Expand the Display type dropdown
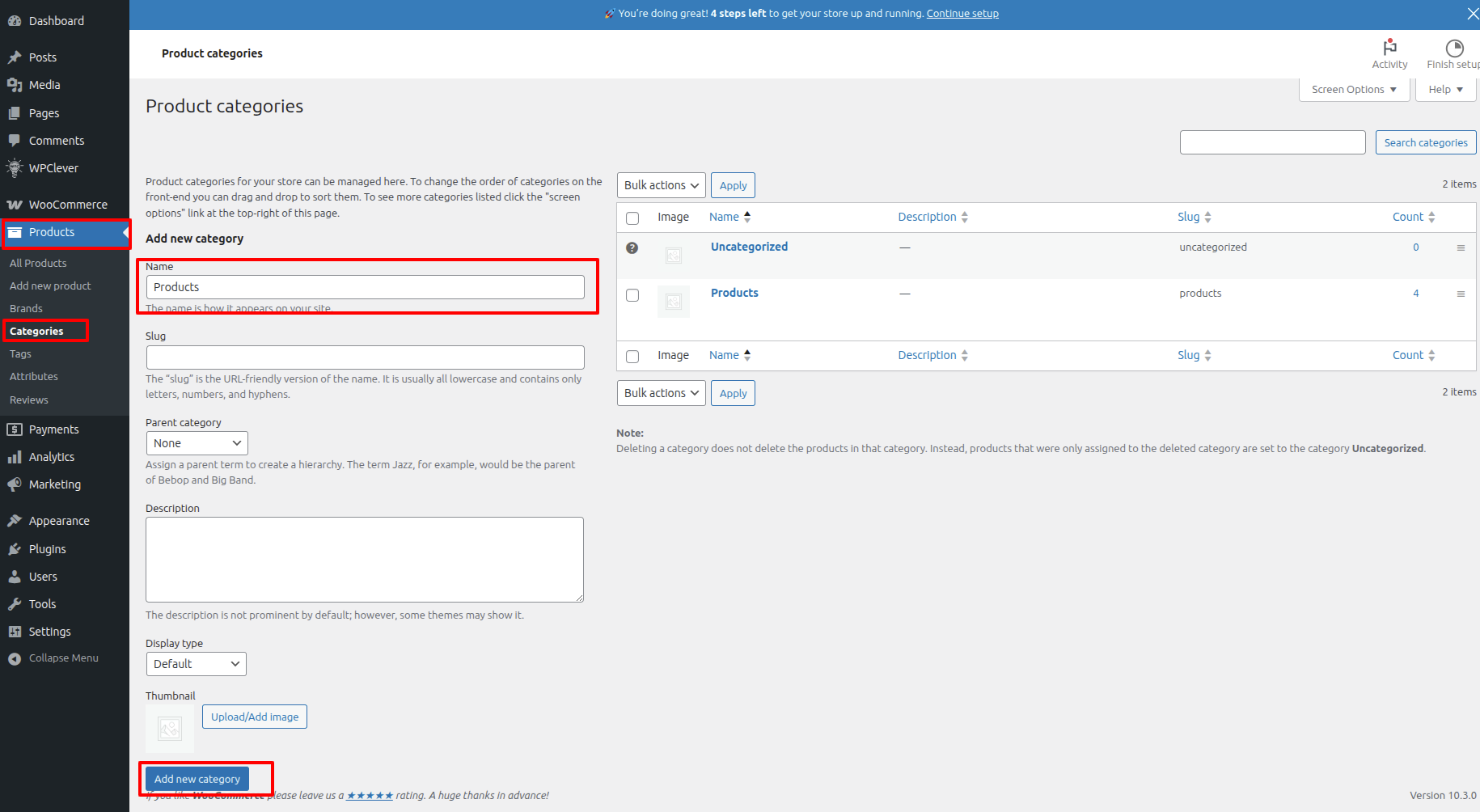This screenshot has height=812, width=1480. (196, 664)
